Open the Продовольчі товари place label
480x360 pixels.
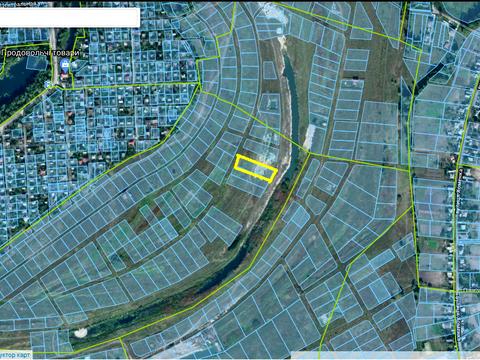pos(41,53)
